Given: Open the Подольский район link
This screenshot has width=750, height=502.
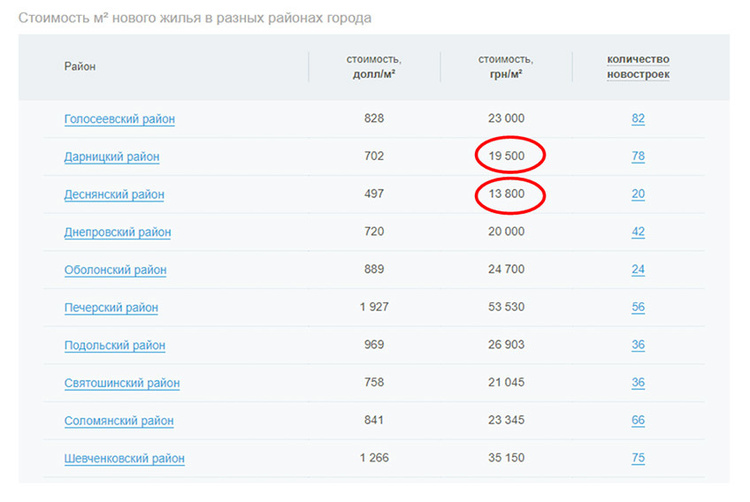Looking at the screenshot, I should pyautogui.click(x=115, y=345).
